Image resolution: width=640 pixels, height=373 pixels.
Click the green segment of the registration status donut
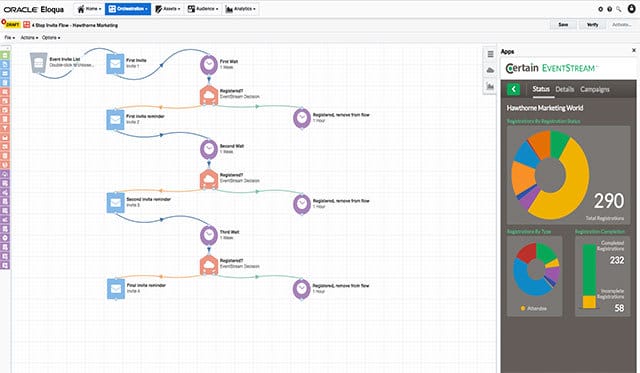click(558, 144)
